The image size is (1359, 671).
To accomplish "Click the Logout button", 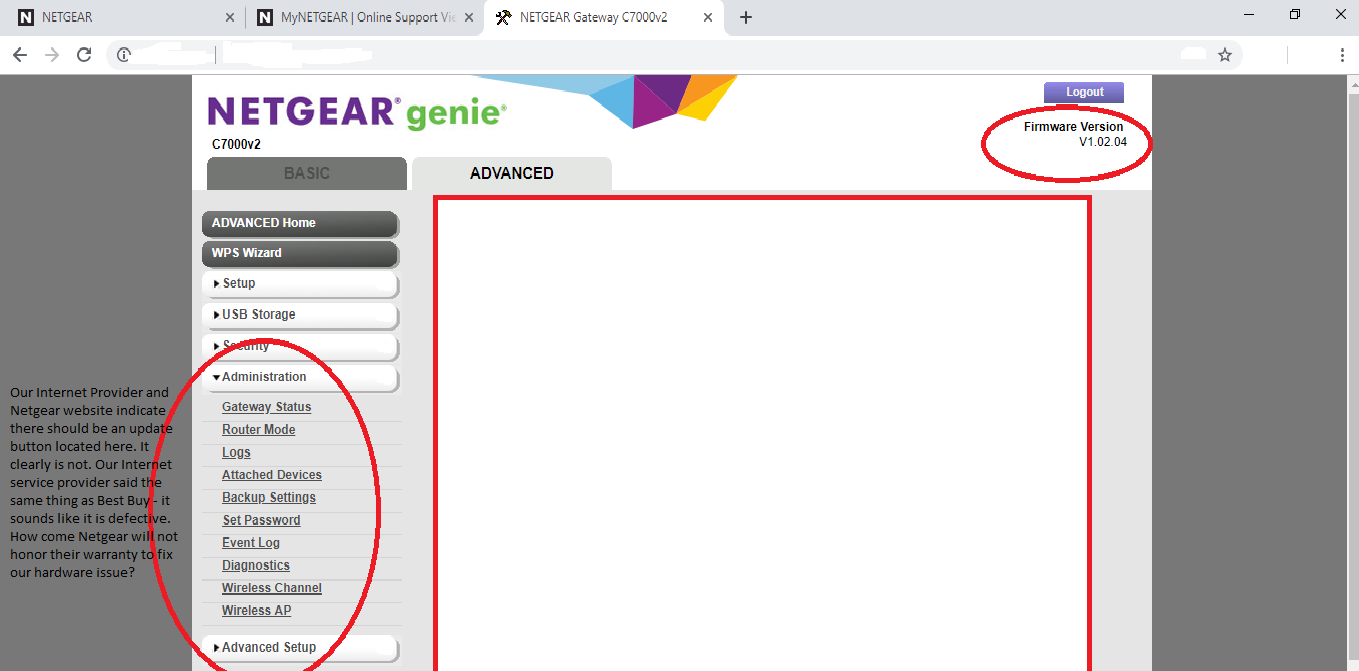I will click(1084, 92).
